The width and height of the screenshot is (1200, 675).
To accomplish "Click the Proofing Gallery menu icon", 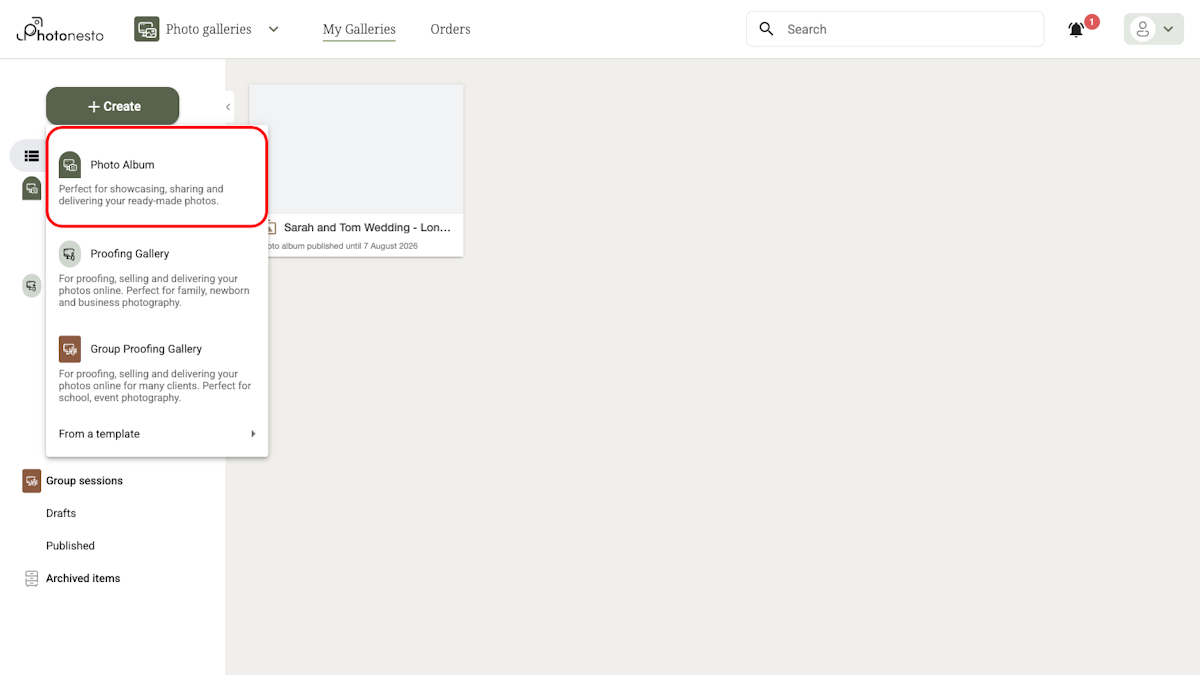I will coord(70,253).
